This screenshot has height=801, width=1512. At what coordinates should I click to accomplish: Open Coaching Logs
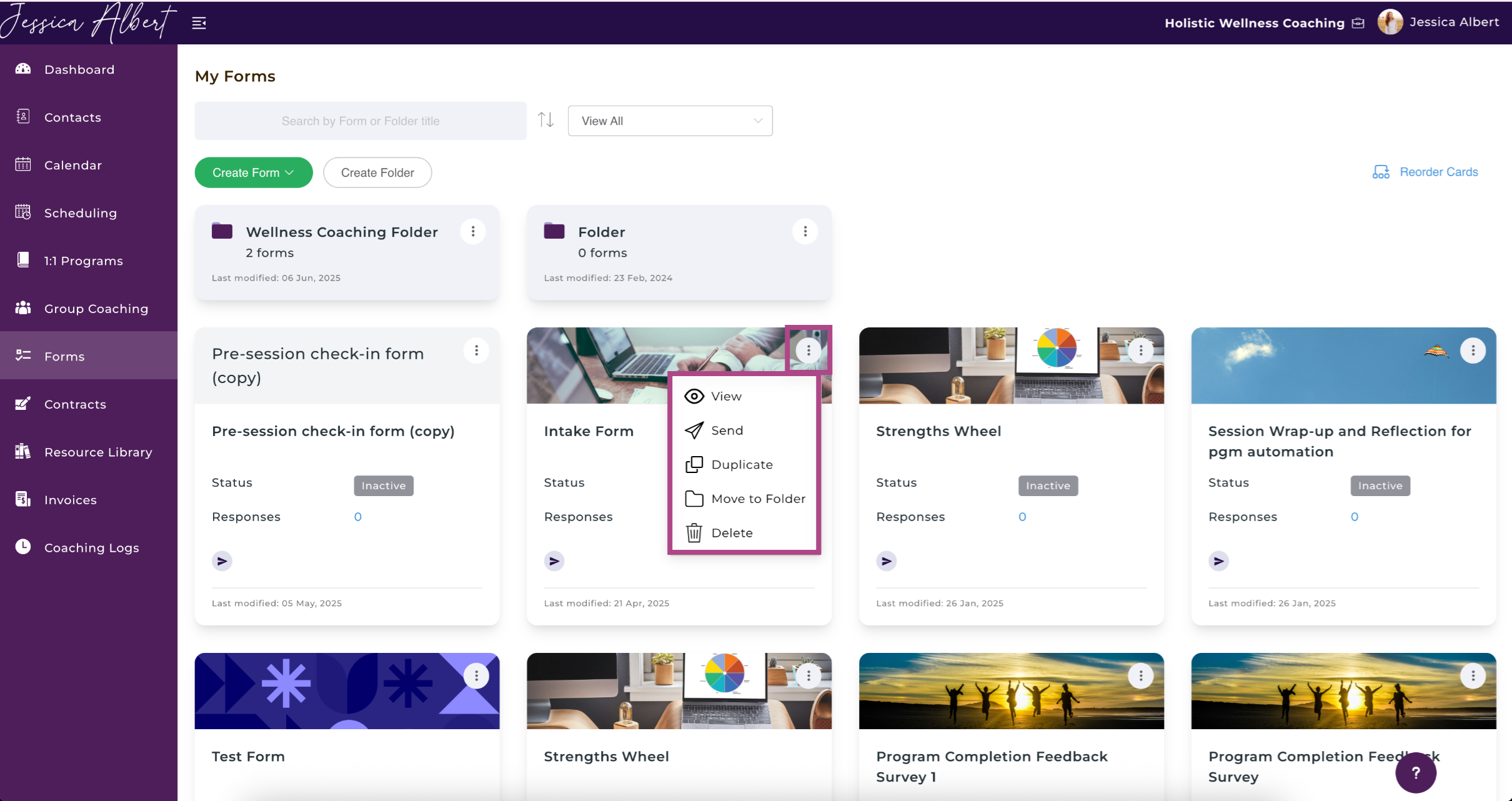89,547
